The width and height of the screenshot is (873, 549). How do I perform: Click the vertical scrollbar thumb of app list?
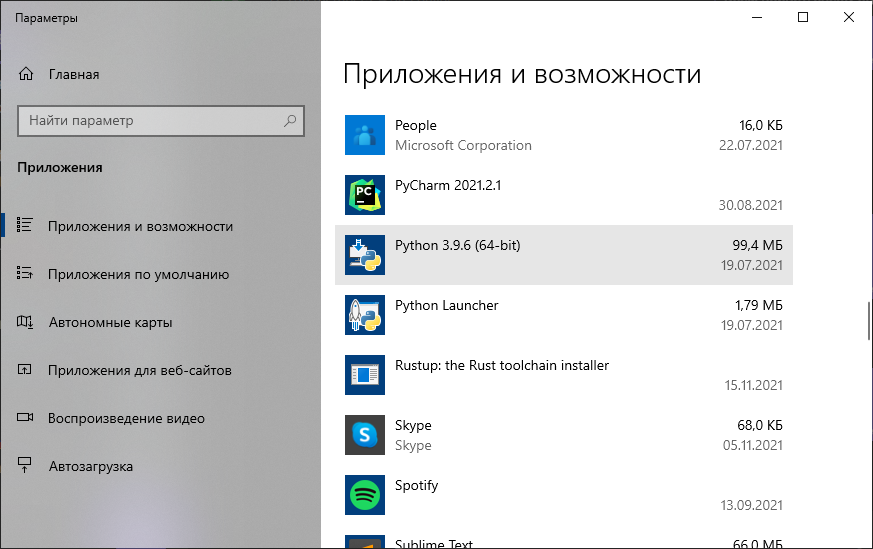[x=869, y=321]
